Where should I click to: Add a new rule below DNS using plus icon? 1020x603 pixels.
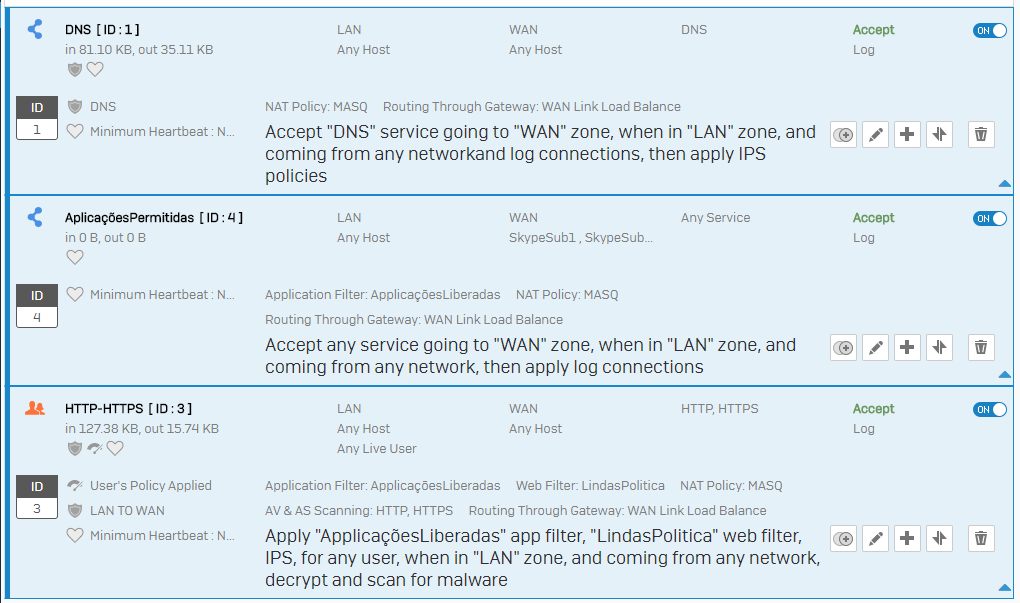pos(907,133)
